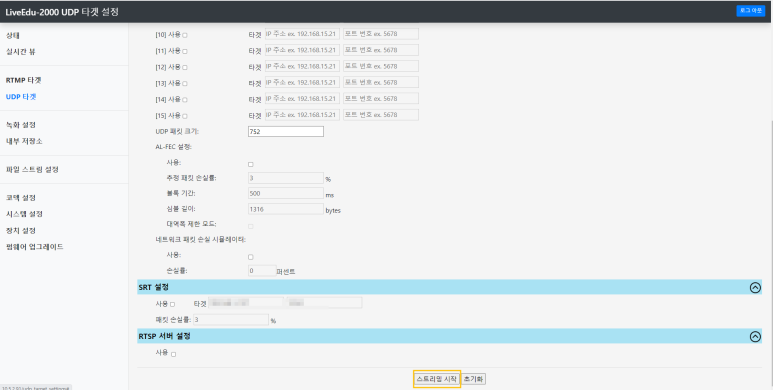773x390 pixels.
Task: Click the 스트리밍 시작 button
Action: (x=437, y=379)
